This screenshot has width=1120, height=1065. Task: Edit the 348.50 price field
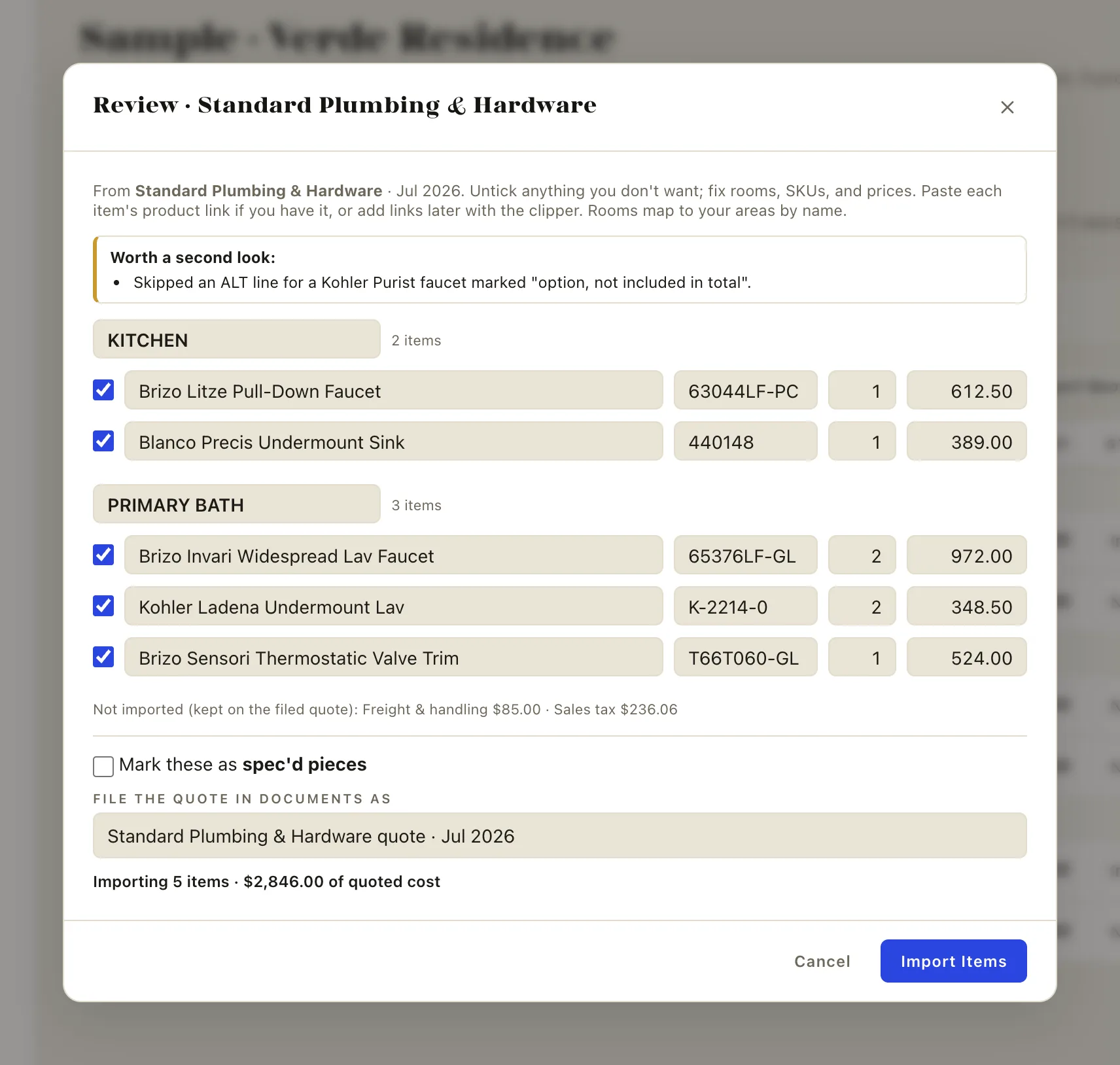click(x=967, y=606)
